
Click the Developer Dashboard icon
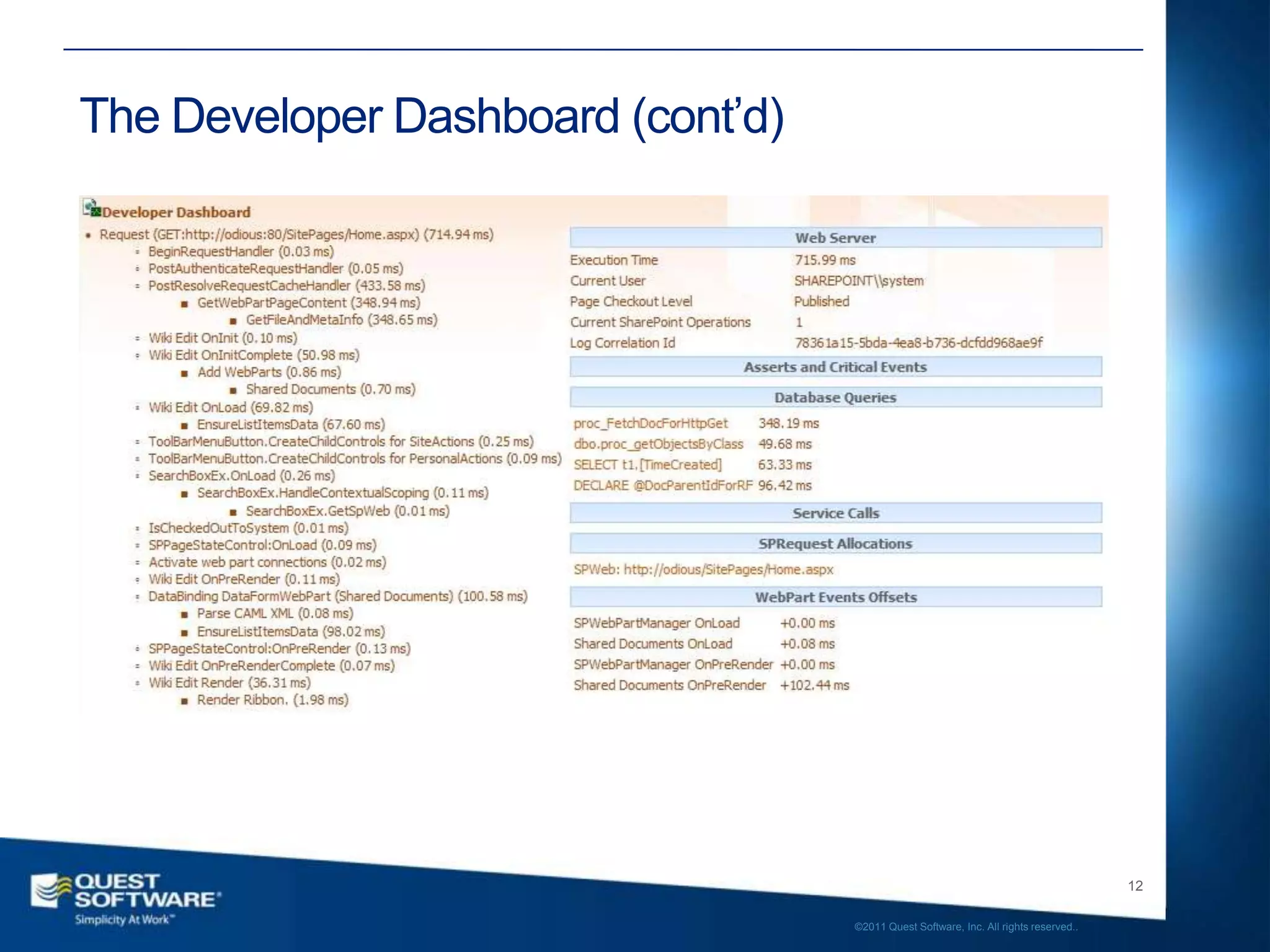click(x=92, y=208)
